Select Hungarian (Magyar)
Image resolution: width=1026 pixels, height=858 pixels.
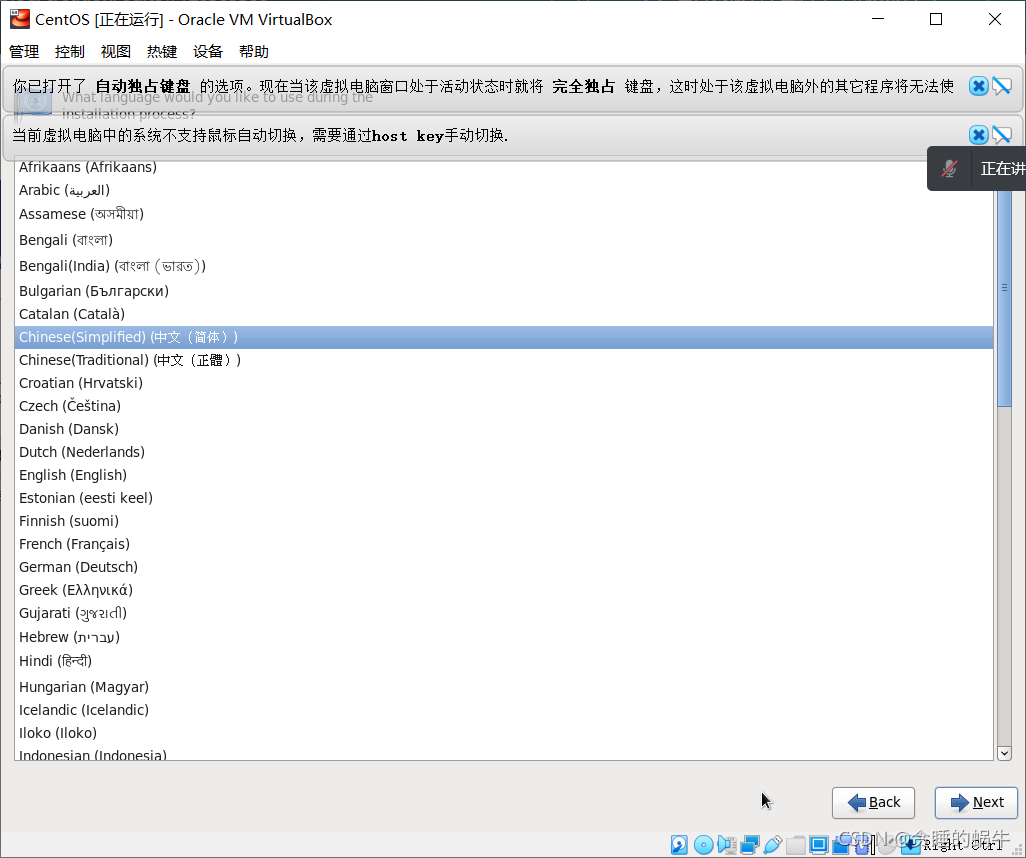tap(503, 687)
